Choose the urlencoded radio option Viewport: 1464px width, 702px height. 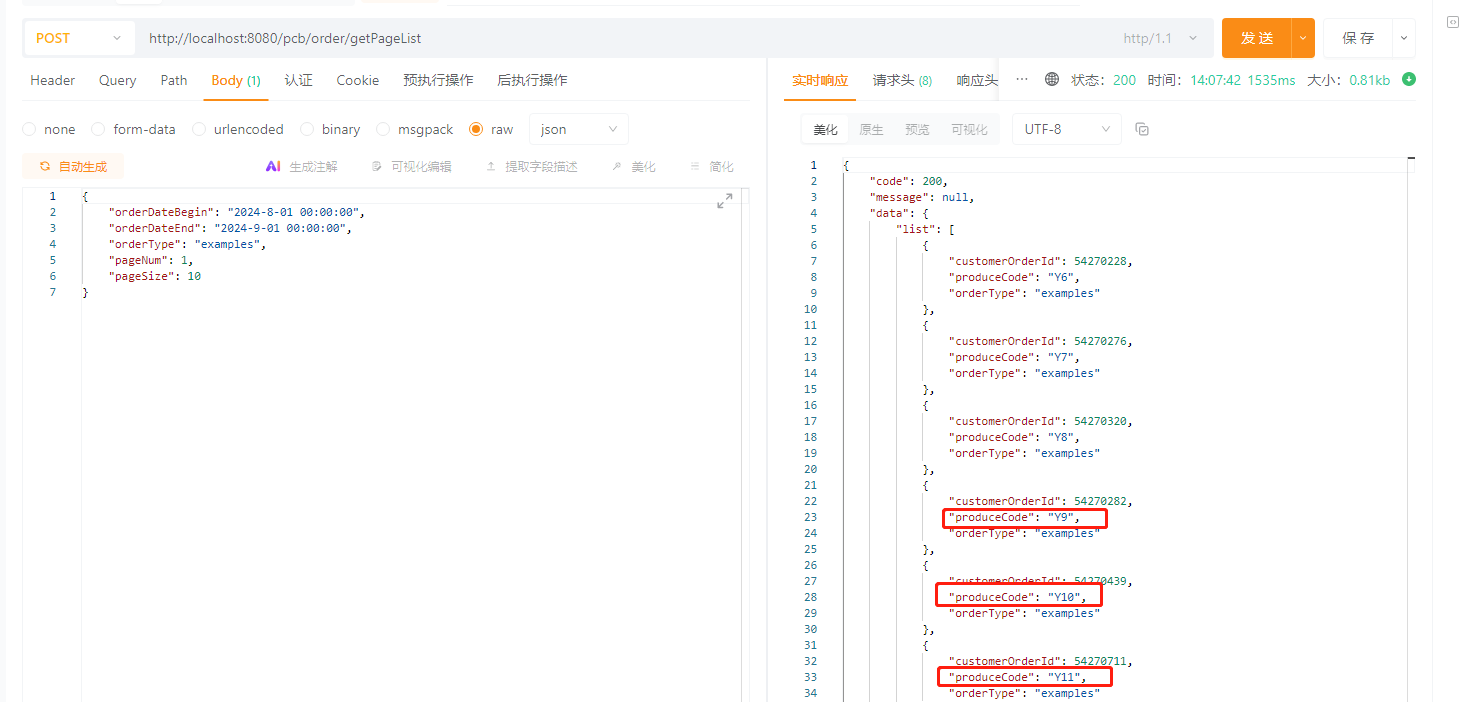[199, 130]
